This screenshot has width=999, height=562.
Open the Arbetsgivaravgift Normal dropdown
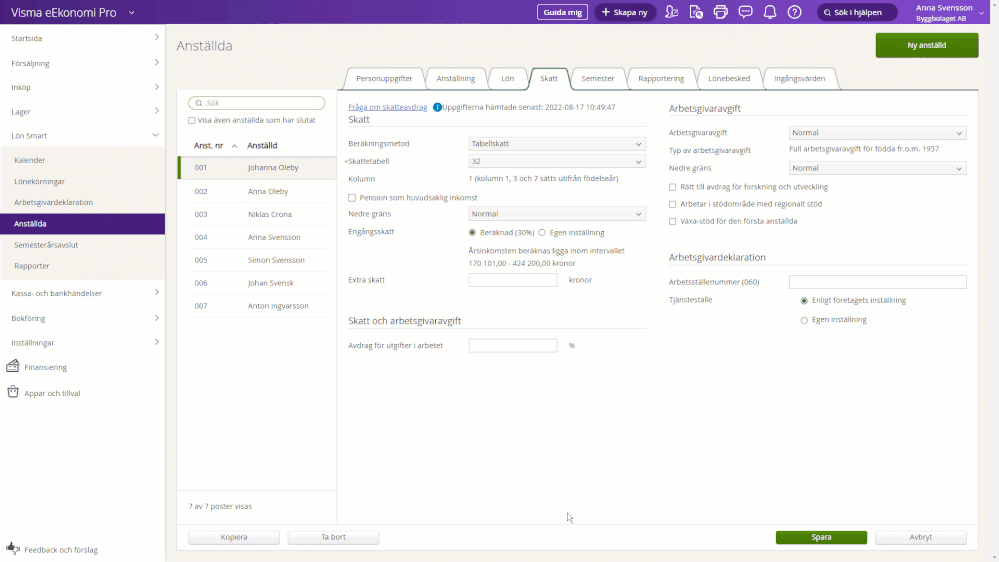pyautogui.click(x=877, y=133)
